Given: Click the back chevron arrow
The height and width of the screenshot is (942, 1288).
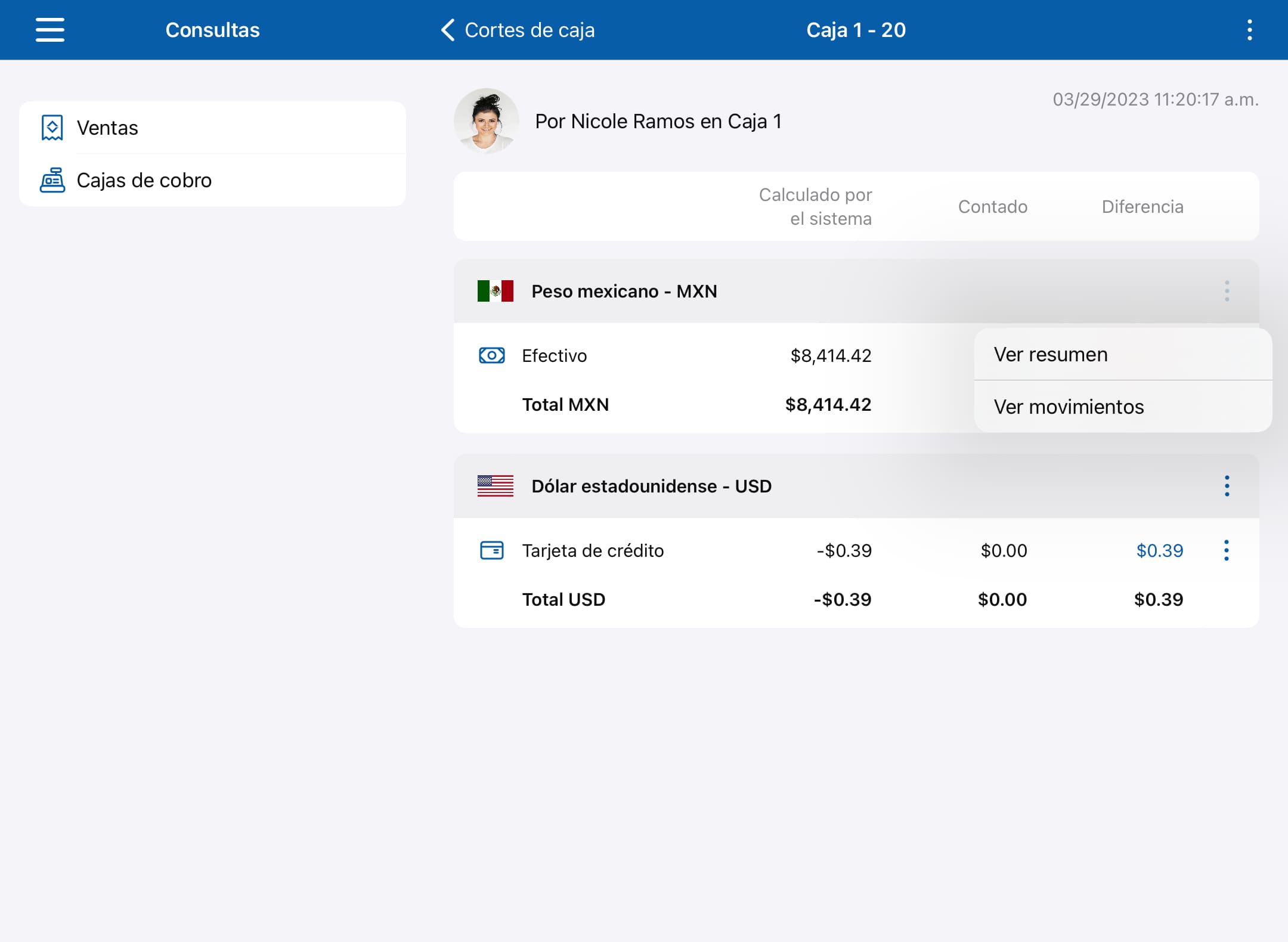Looking at the screenshot, I should pyautogui.click(x=448, y=30).
